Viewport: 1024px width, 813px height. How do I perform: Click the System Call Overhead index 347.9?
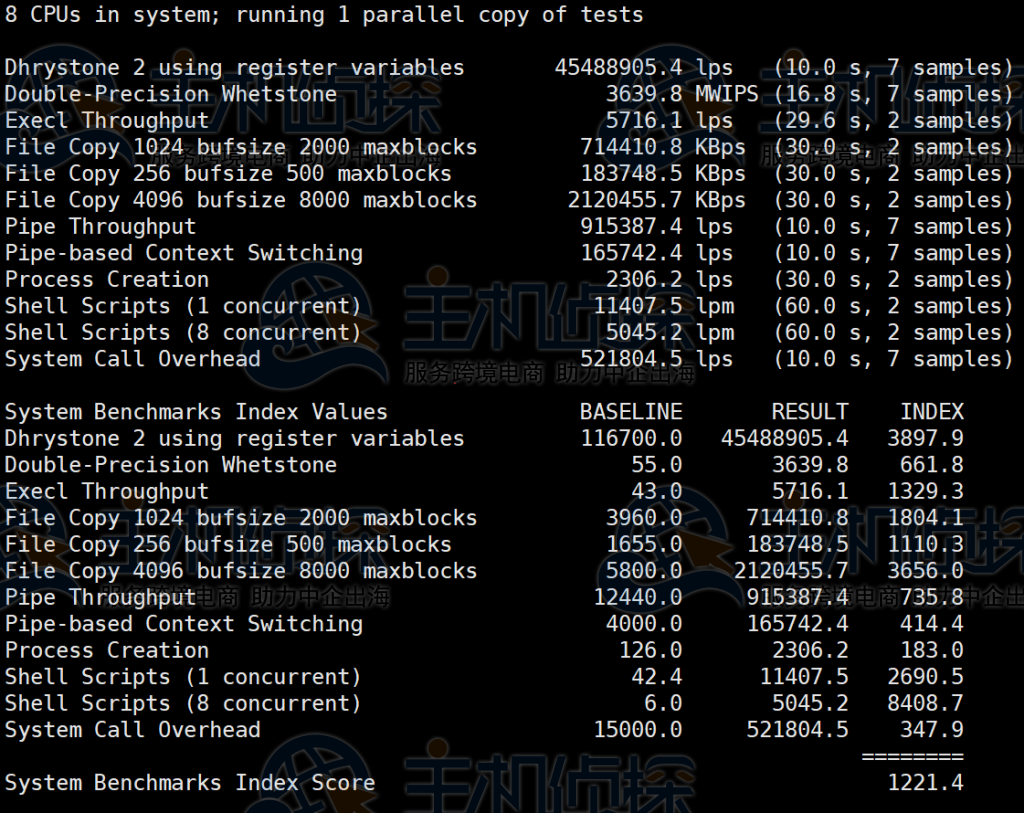[931, 731]
